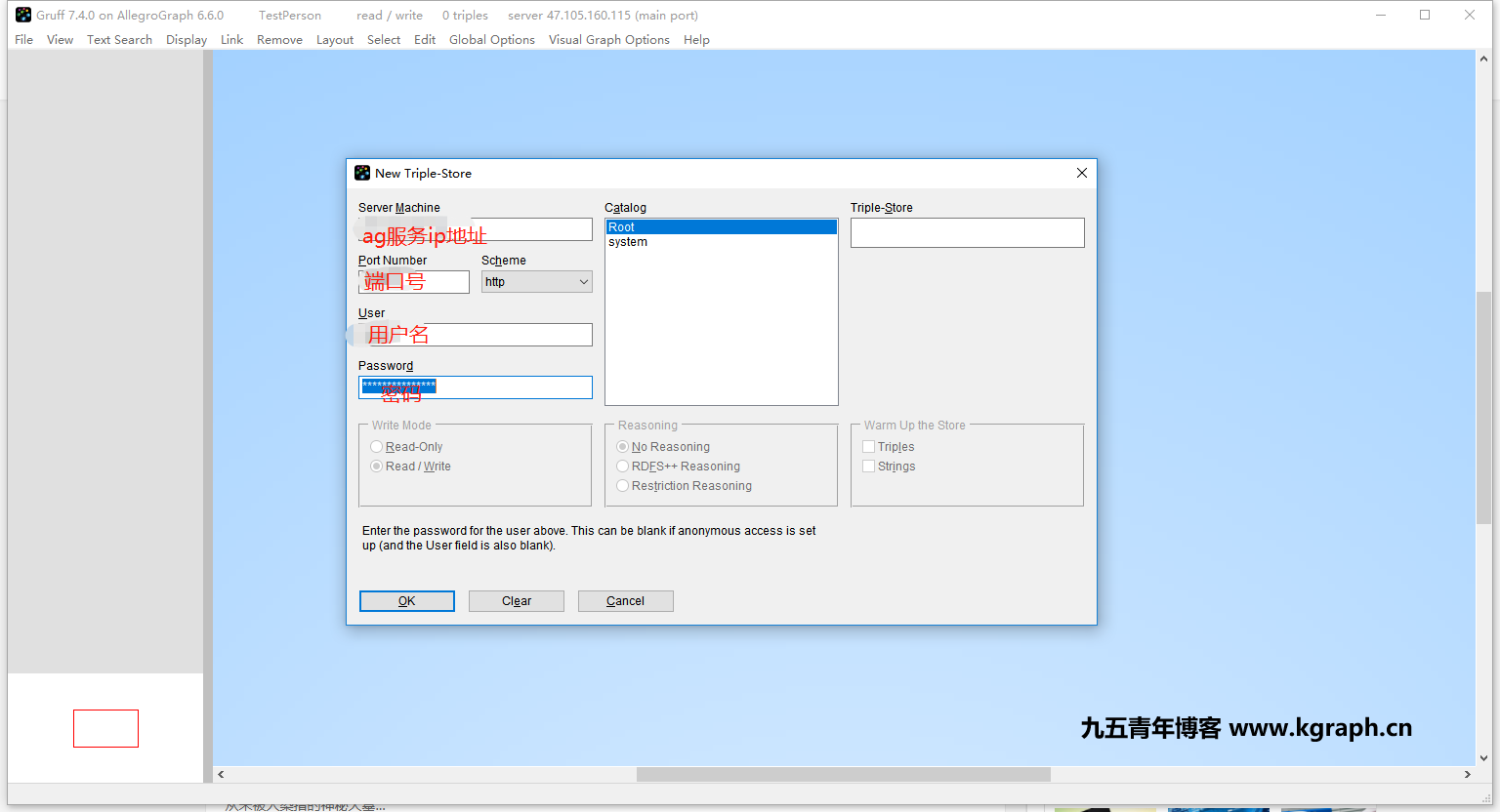The image size is (1500, 812).
Task: Select the Read-Only write mode
Action: click(x=407, y=447)
